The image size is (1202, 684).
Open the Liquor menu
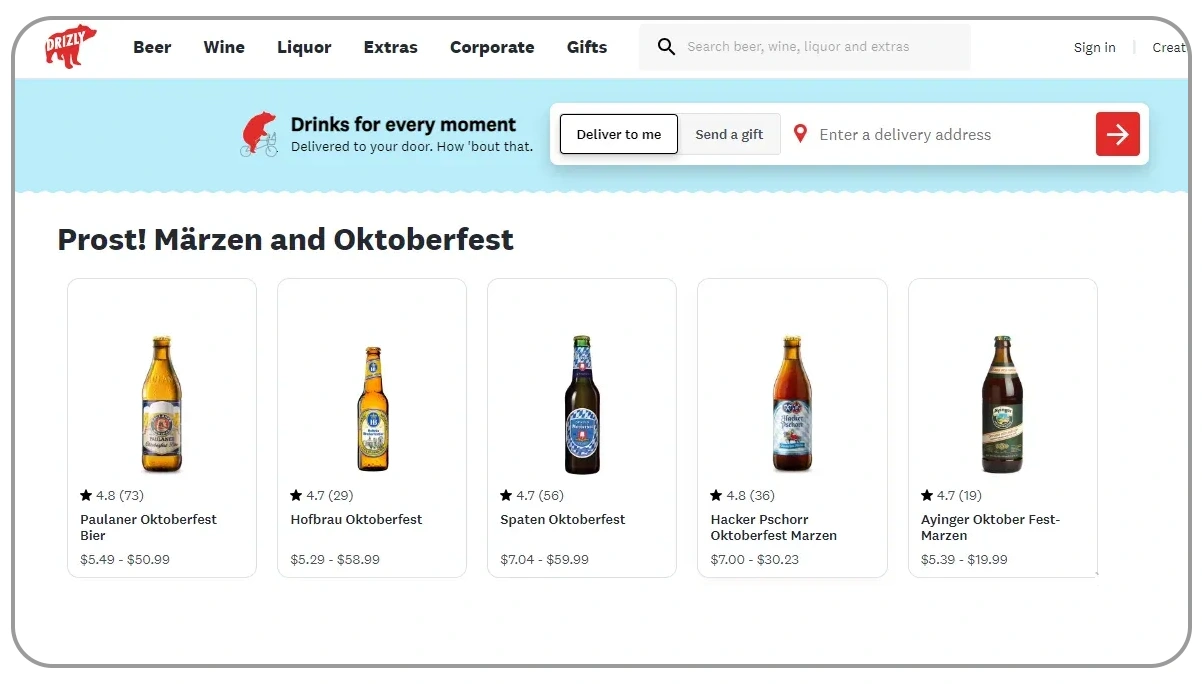304,47
